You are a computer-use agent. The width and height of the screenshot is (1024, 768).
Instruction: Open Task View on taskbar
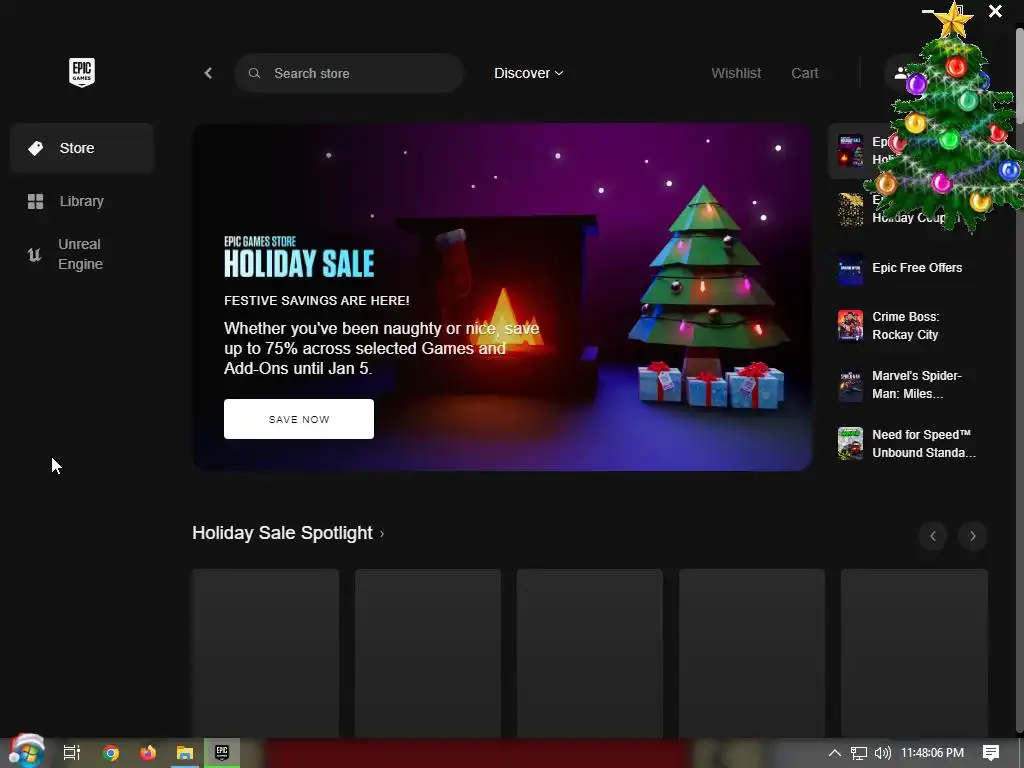pos(72,753)
